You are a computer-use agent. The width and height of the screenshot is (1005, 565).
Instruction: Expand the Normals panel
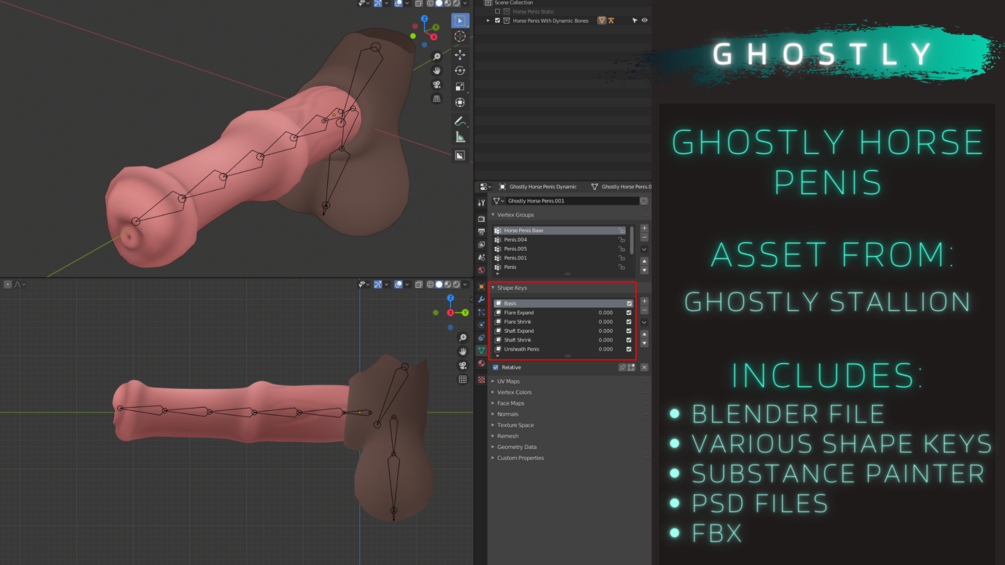click(x=493, y=414)
